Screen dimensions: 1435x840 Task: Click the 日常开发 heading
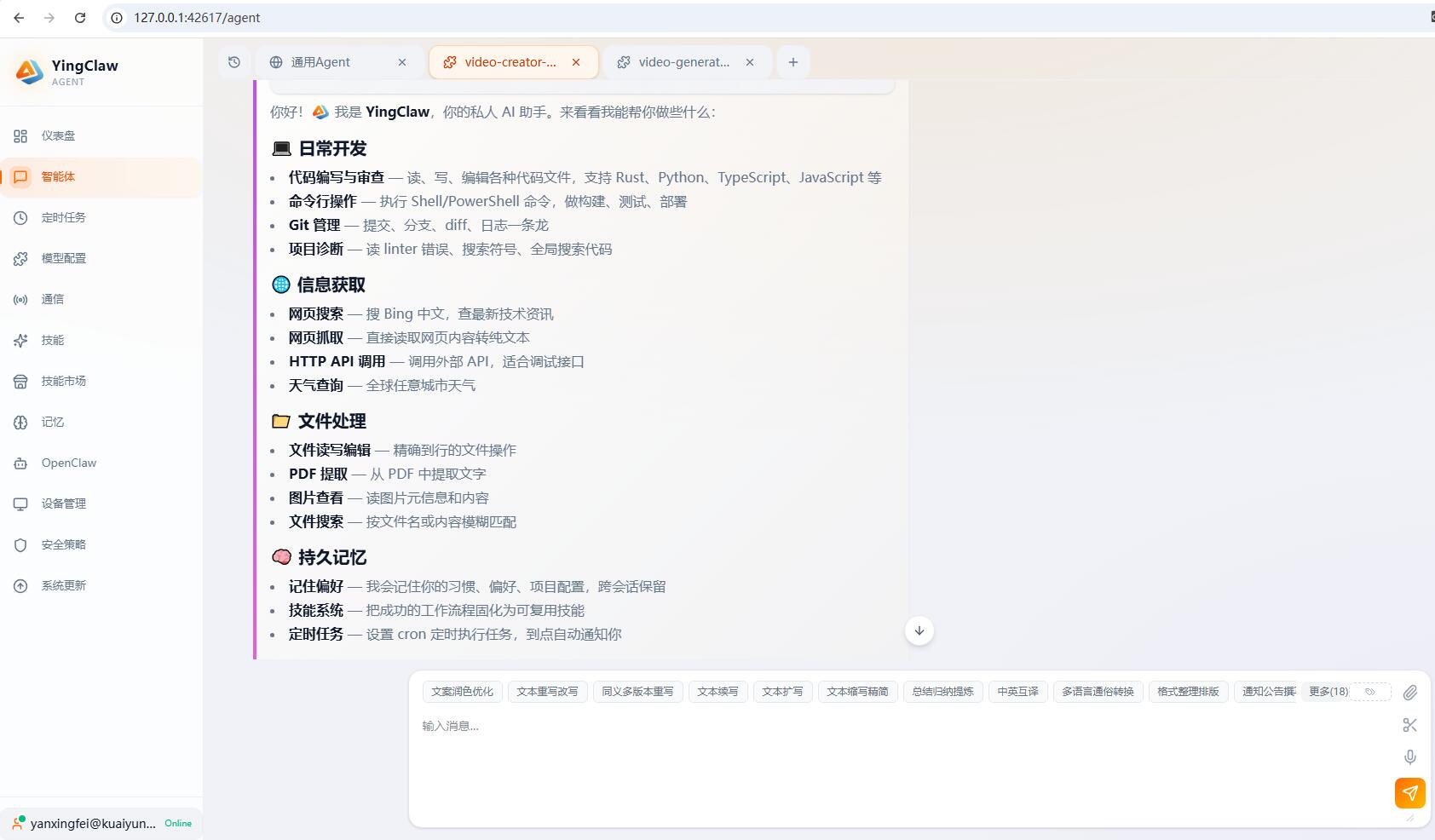[332, 148]
